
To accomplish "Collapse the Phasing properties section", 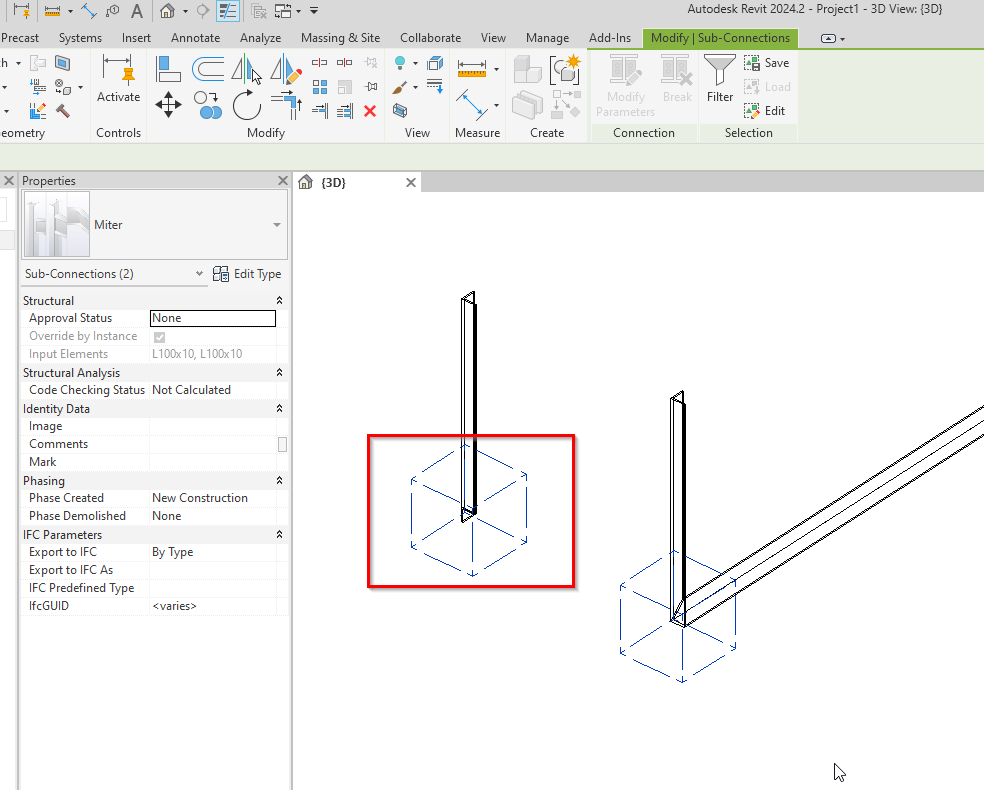I will pyautogui.click(x=280, y=480).
